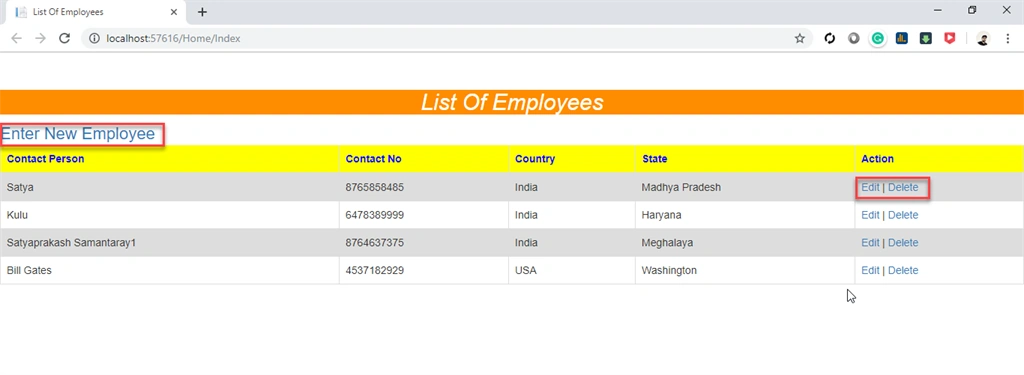Click the browser back arrow
Viewport: 1024px width, 375px height.
[x=16, y=39]
